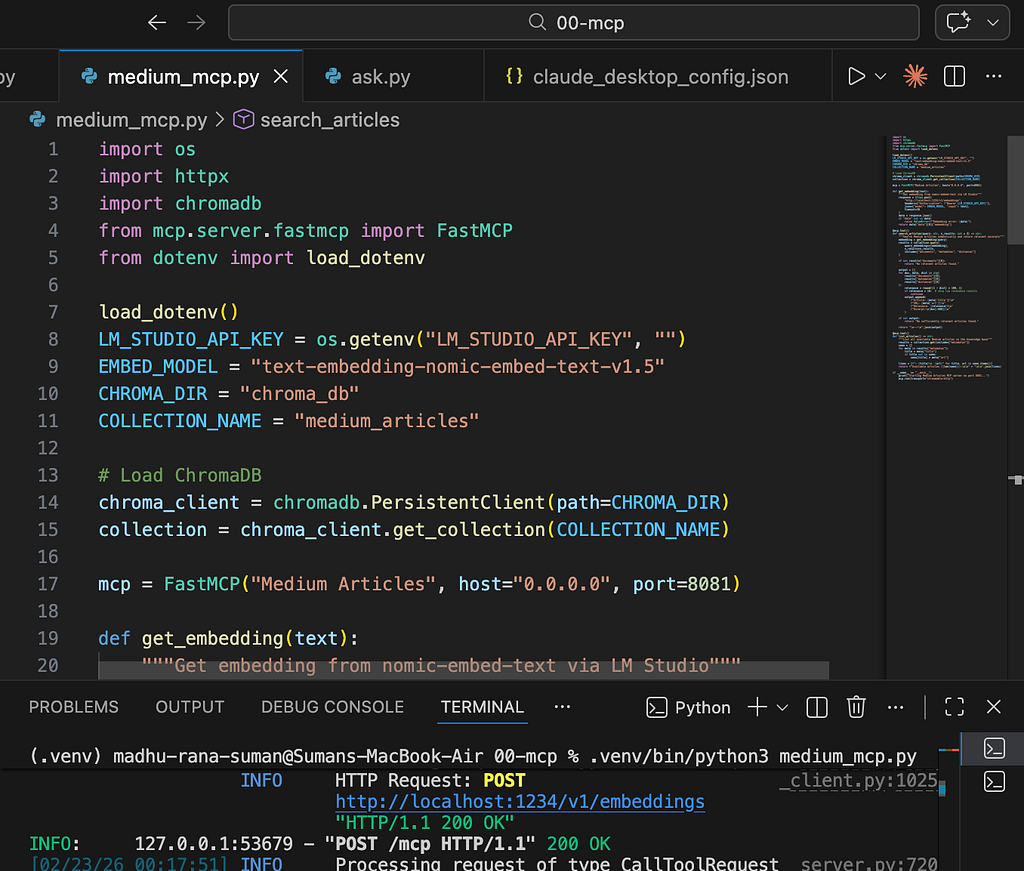Expand the new terminal launch profile dropdown
The width and height of the screenshot is (1024, 871).
[x=782, y=707]
